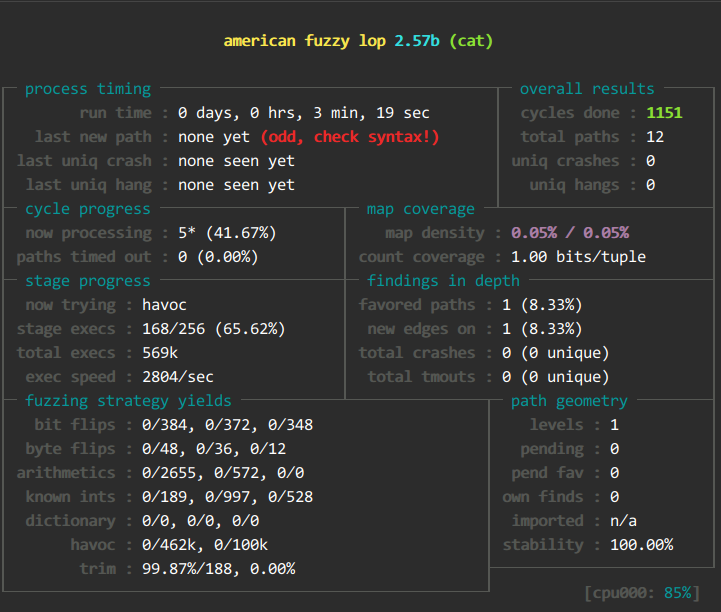
Task: Click the 'pend fav' value 0
Action: [614, 473]
